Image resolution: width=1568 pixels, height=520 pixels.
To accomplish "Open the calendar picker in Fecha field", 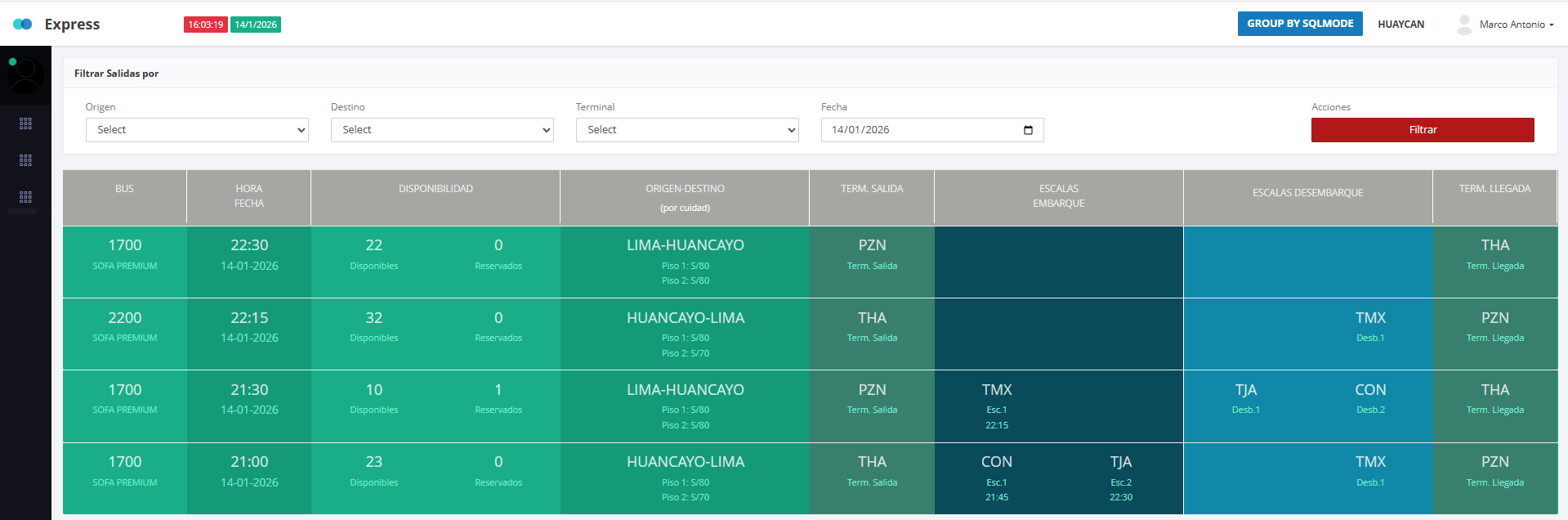I will click(x=1028, y=130).
